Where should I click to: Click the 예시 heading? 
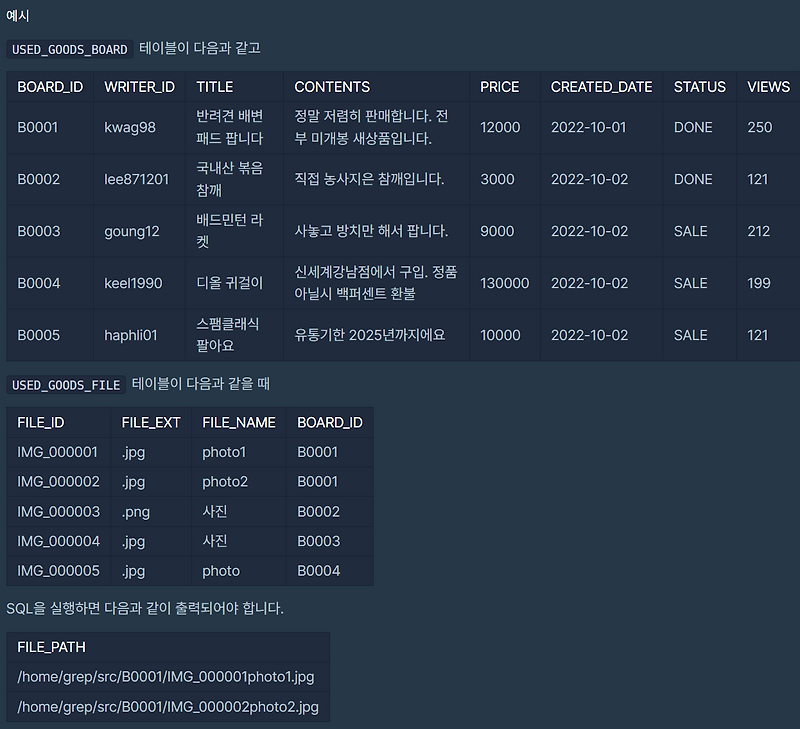coord(17,16)
